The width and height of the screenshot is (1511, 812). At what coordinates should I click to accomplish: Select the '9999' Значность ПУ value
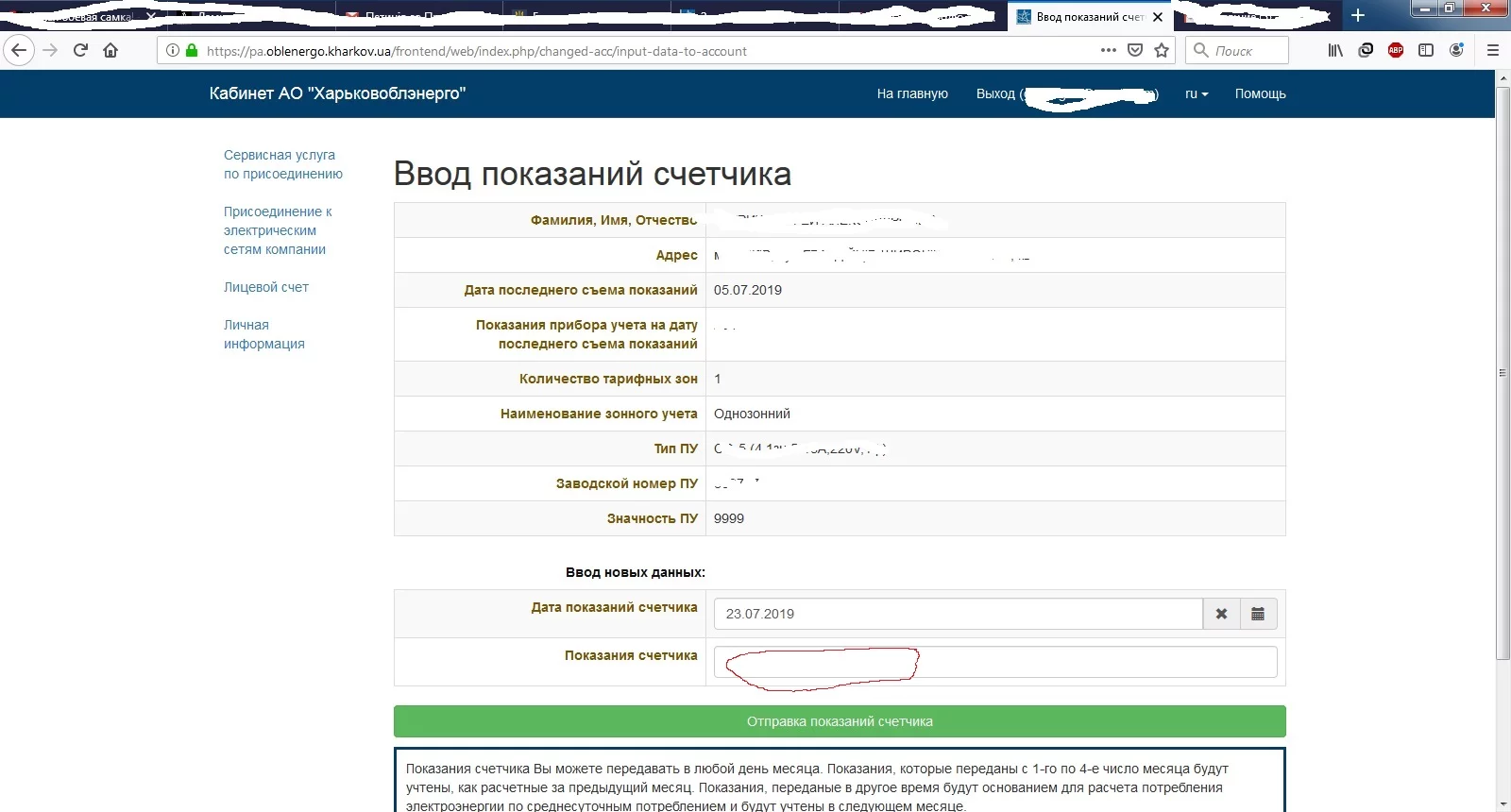(729, 518)
